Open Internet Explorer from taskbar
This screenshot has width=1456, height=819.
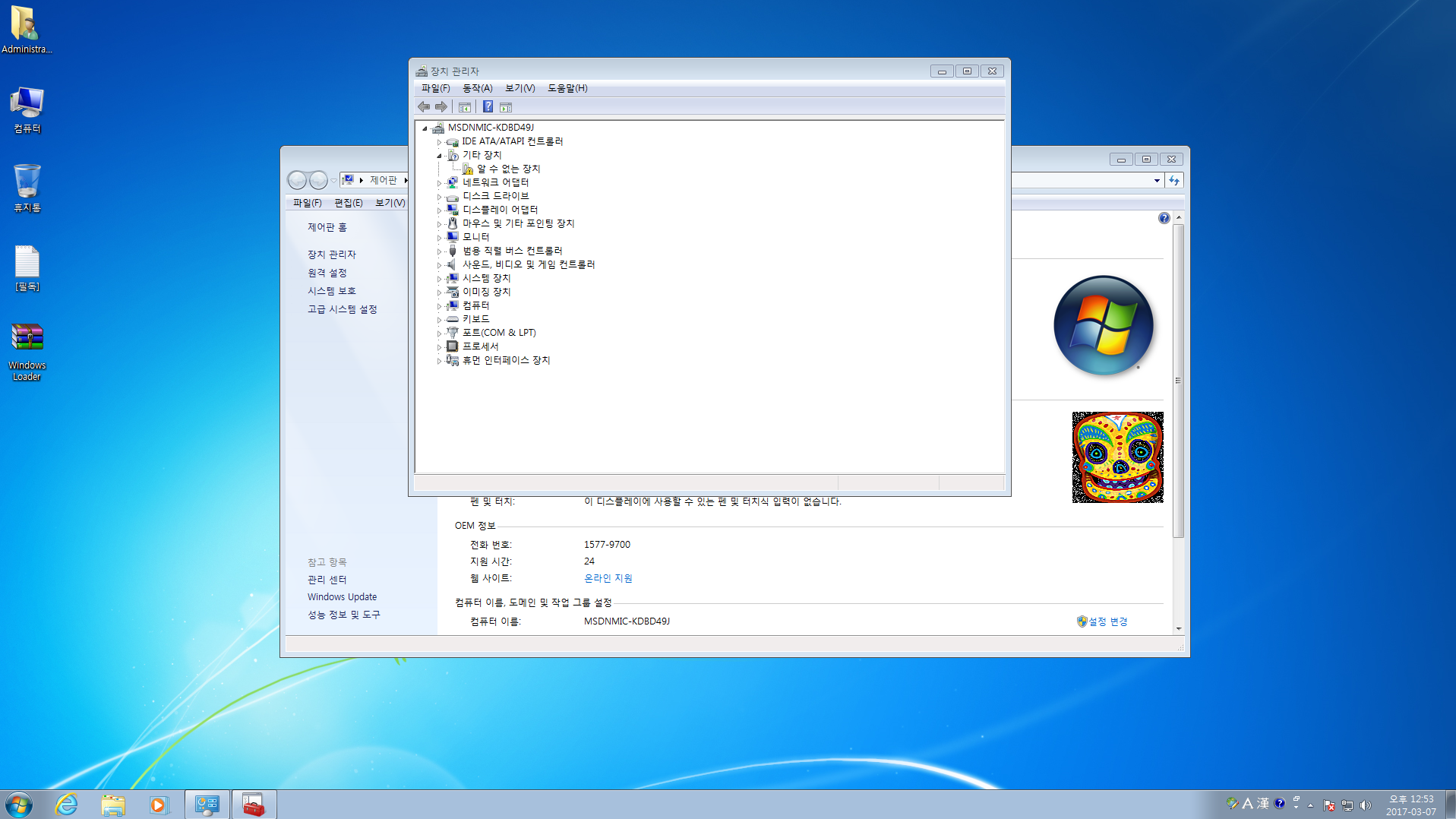tap(67, 805)
